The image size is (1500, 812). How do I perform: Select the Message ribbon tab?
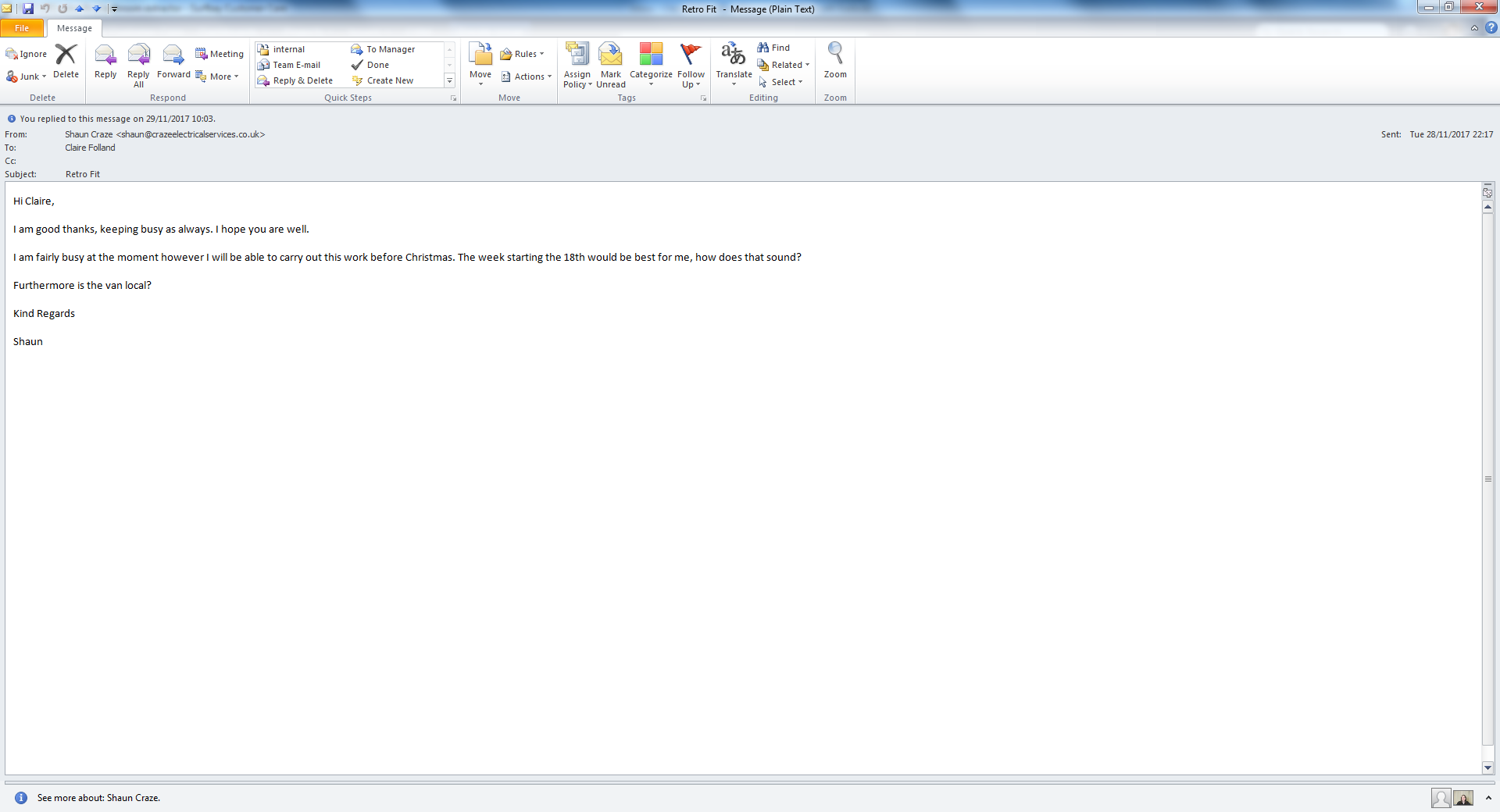(x=74, y=28)
